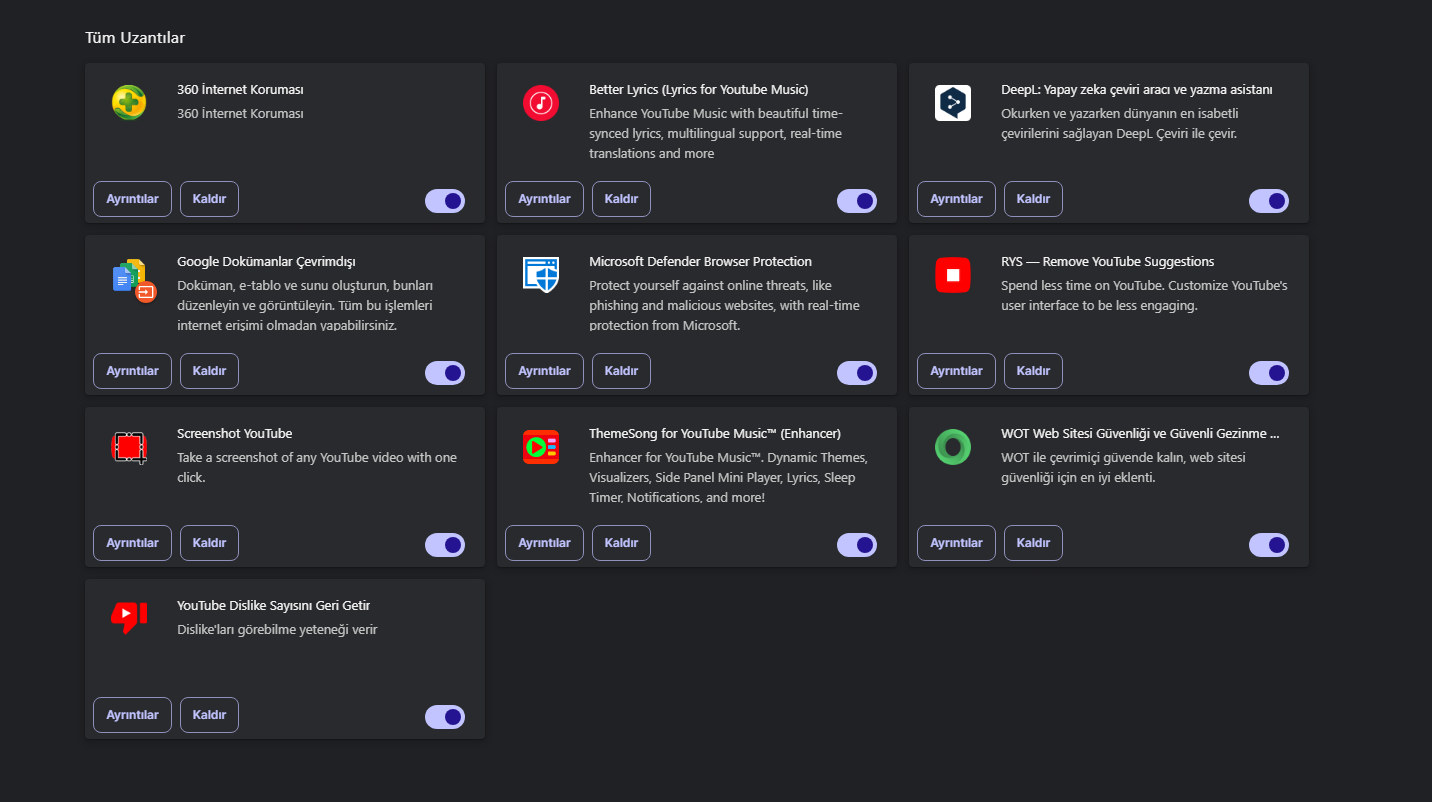Remove the RYS extension with Kaldır
Viewport: 1432px width, 802px height.
click(x=1033, y=371)
